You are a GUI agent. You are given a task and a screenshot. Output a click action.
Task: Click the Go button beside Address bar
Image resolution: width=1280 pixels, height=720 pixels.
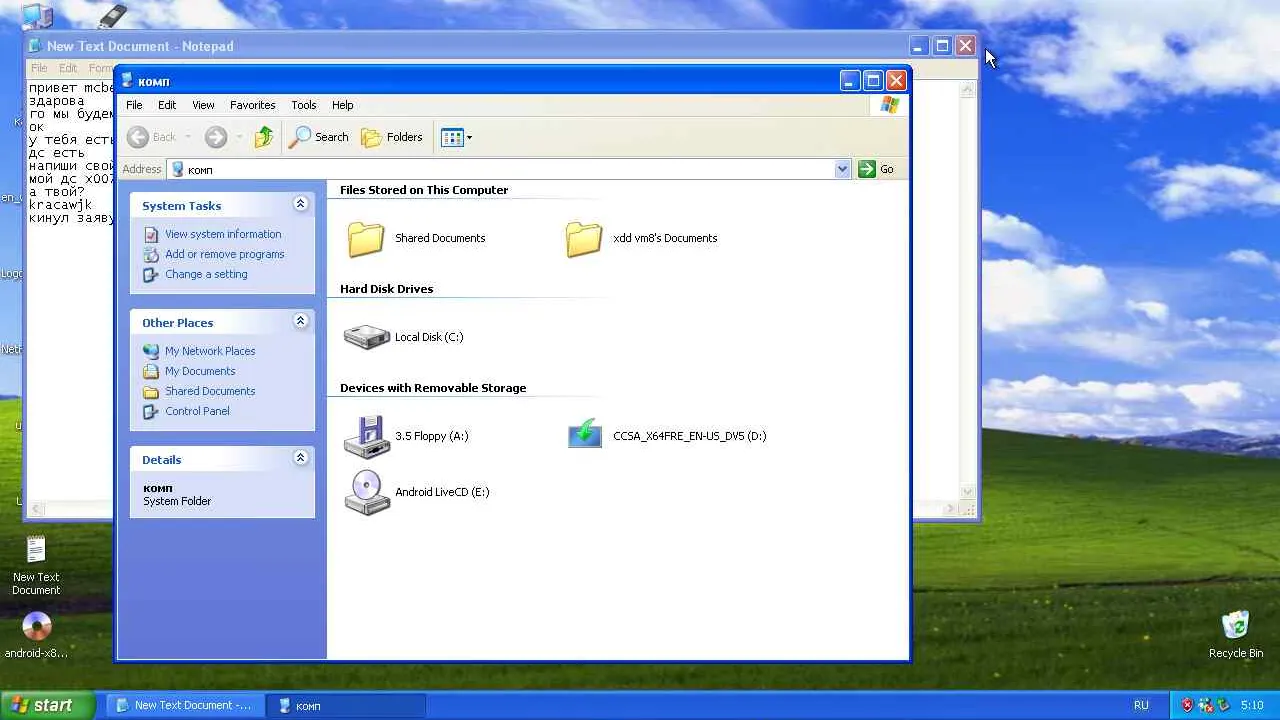click(x=876, y=169)
